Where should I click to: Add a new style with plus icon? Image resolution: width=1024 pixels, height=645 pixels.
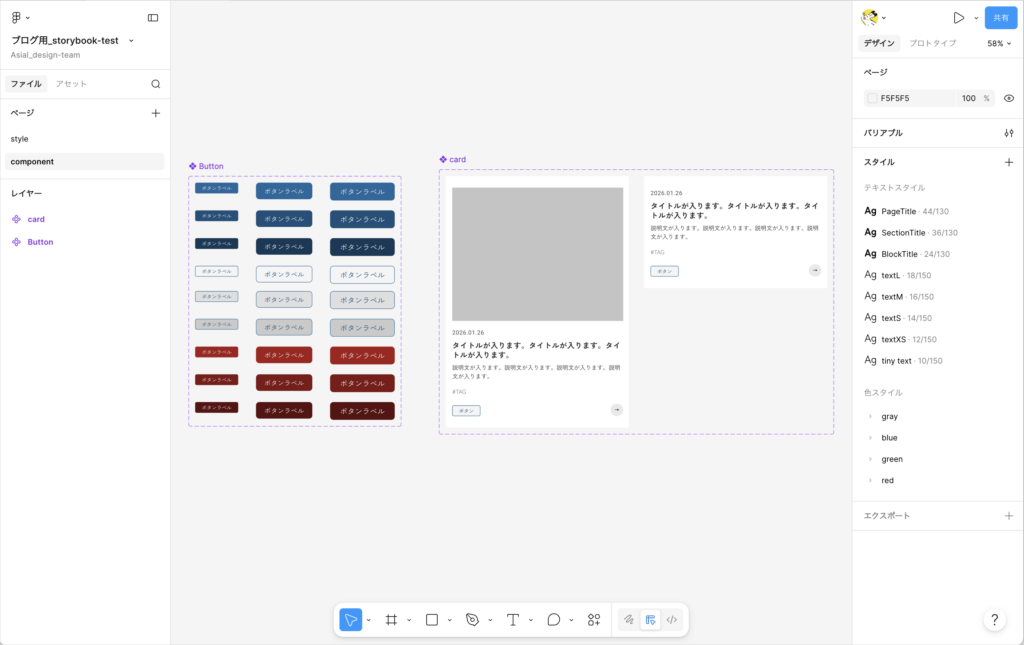tap(1009, 162)
